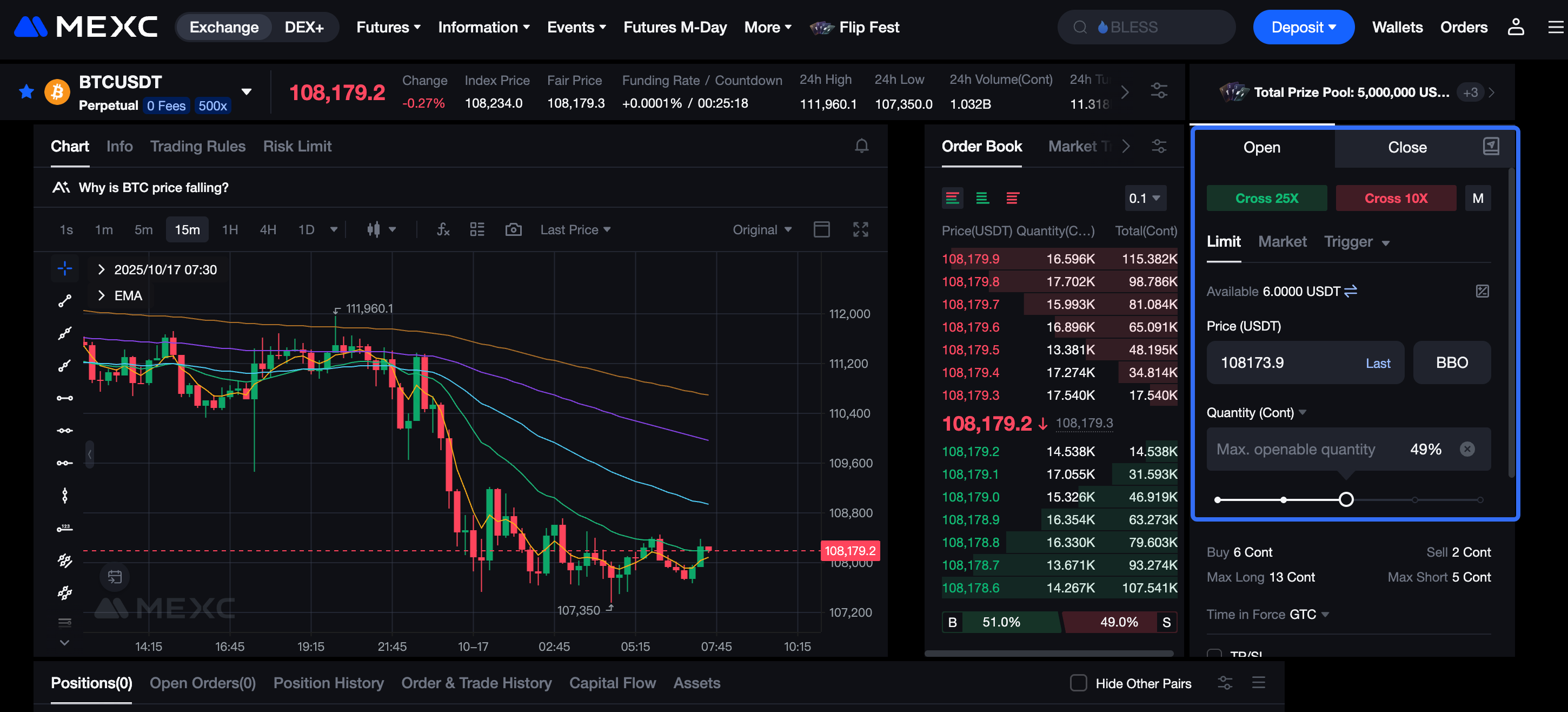The image size is (1568, 712).
Task: Check the Hide Other Pairs checkbox
Action: point(1078,683)
